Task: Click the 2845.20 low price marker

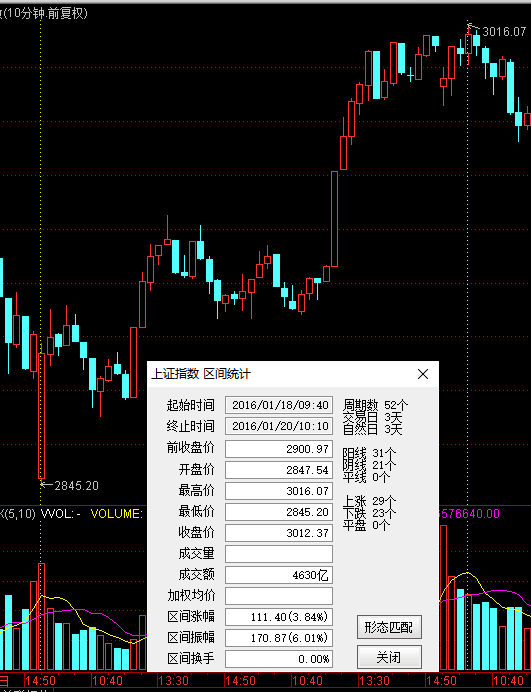Action: [76, 486]
